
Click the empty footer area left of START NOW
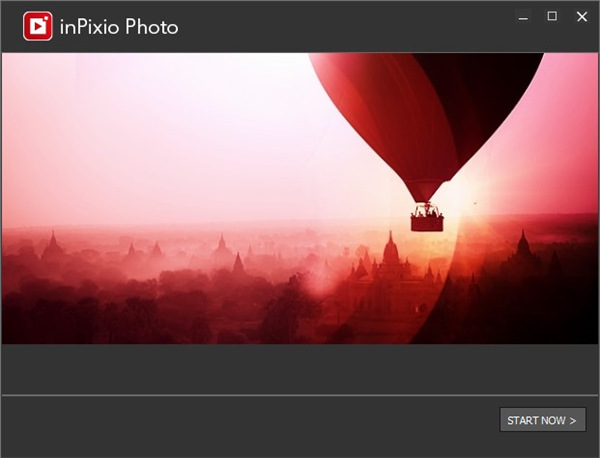(x=250, y=425)
